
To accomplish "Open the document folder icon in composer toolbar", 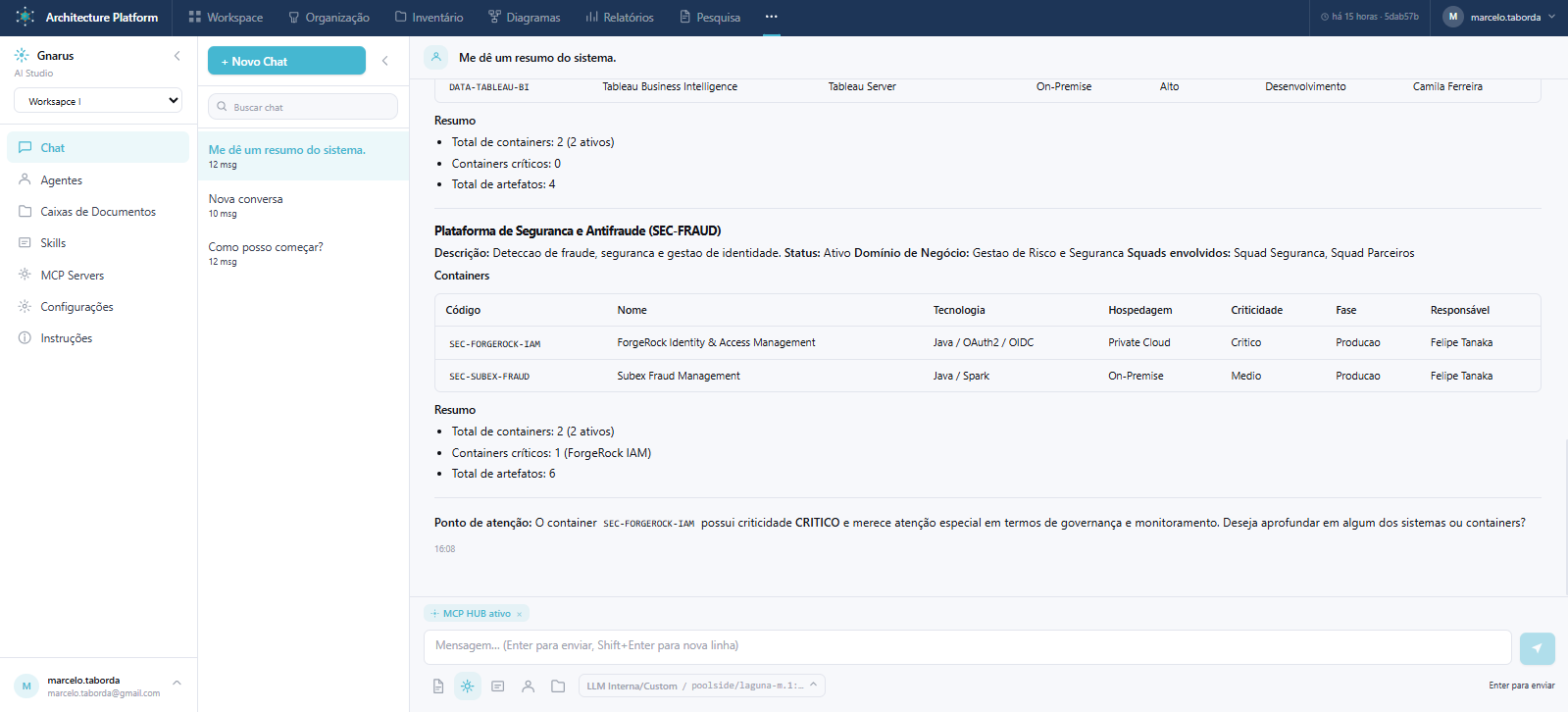I will [558, 687].
